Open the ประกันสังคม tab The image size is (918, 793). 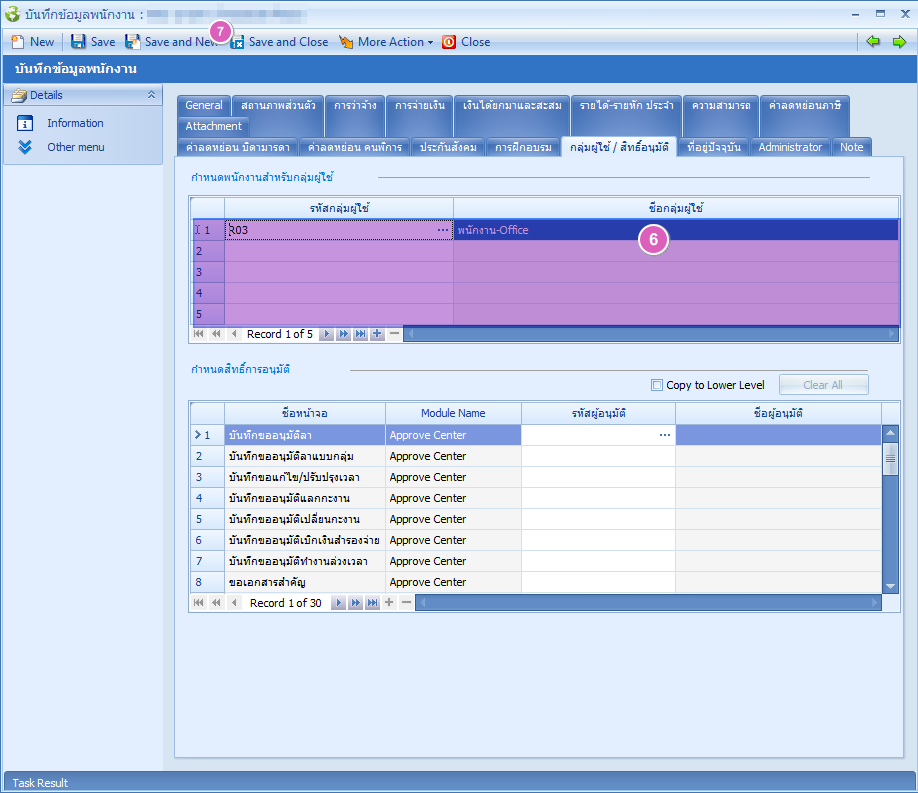click(x=448, y=147)
